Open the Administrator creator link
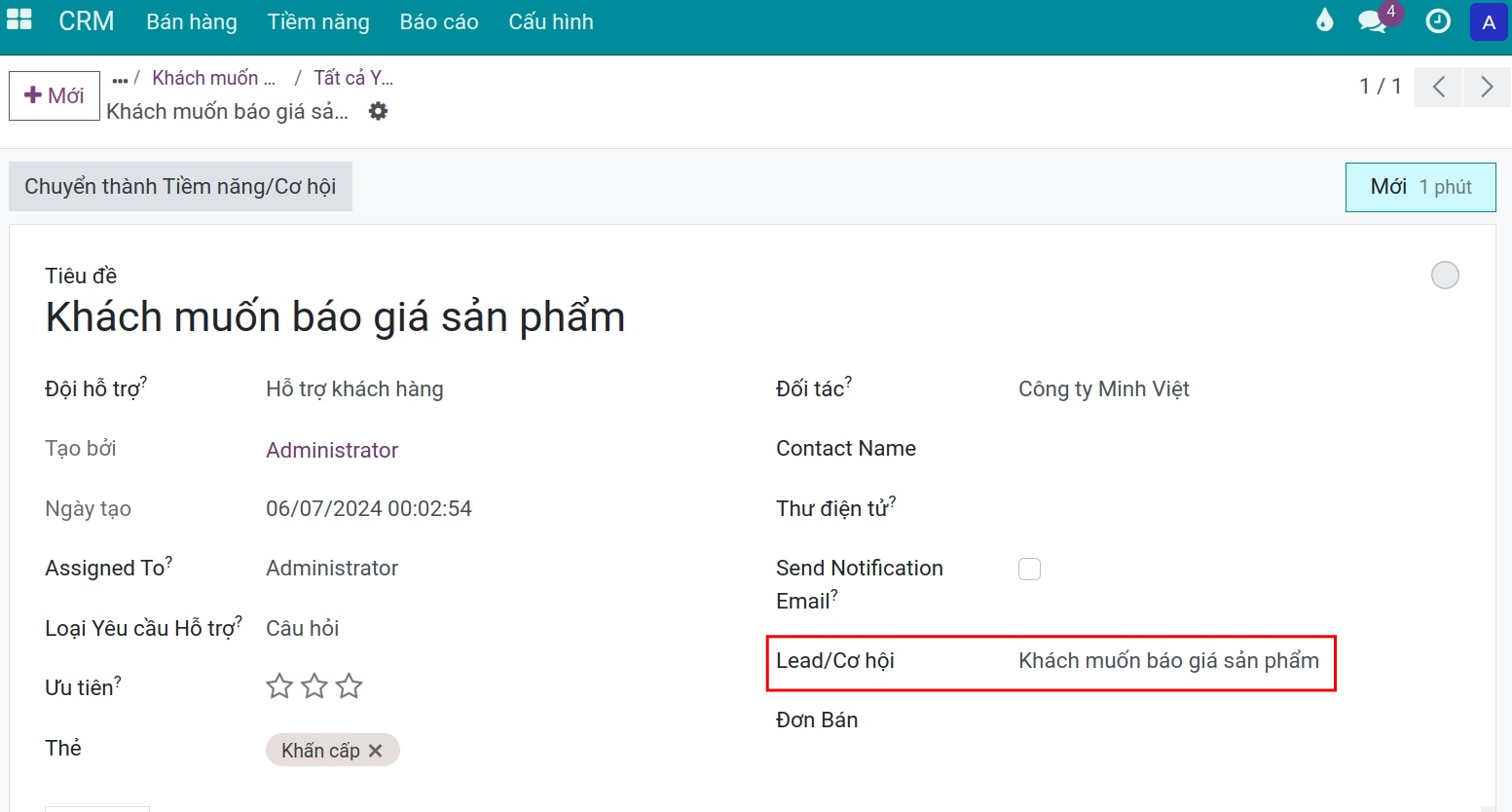Viewport: 1512px width, 812px height. pyautogui.click(x=332, y=450)
